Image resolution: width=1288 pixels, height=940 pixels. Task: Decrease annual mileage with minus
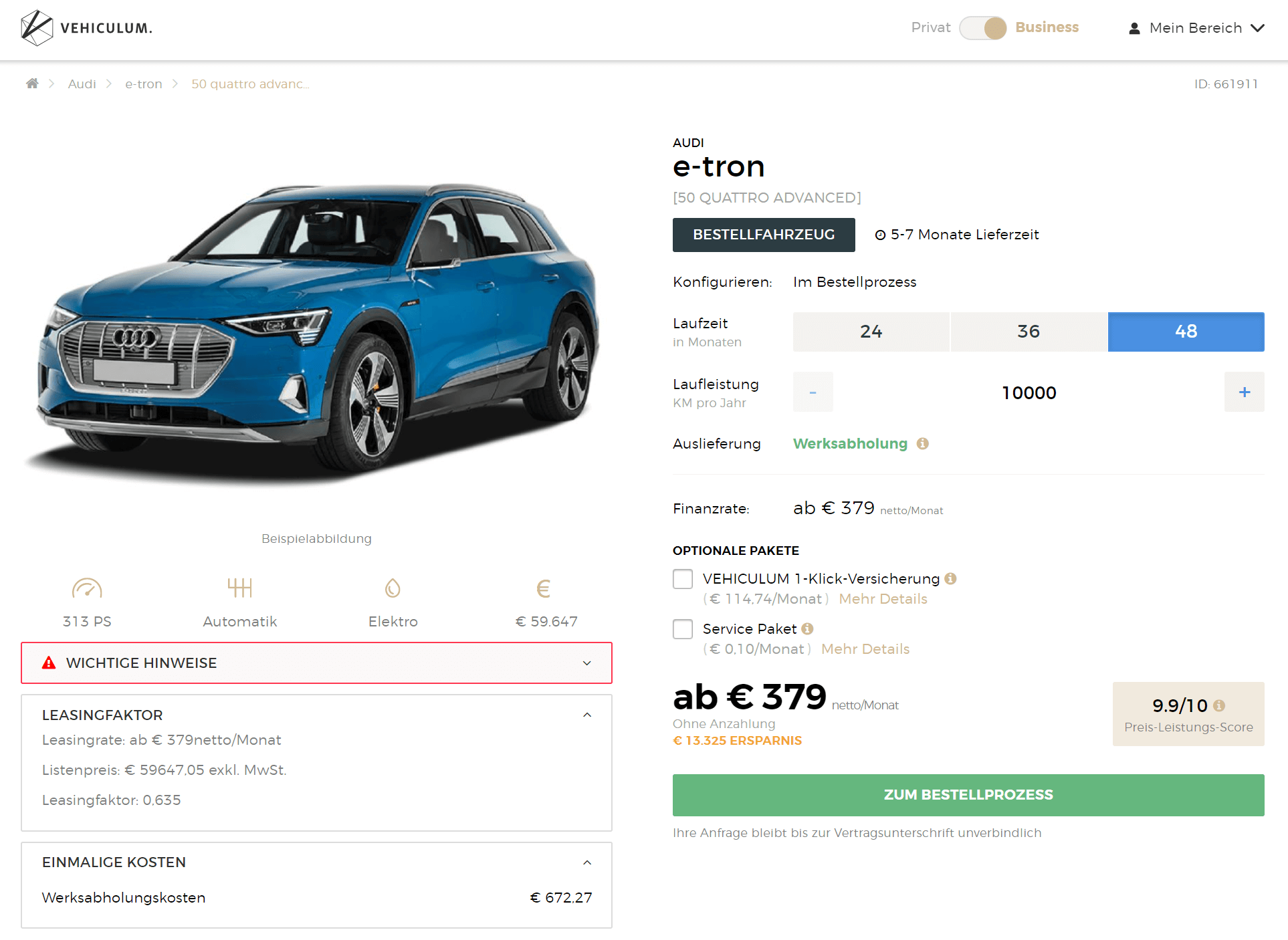(x=813, y=392)
